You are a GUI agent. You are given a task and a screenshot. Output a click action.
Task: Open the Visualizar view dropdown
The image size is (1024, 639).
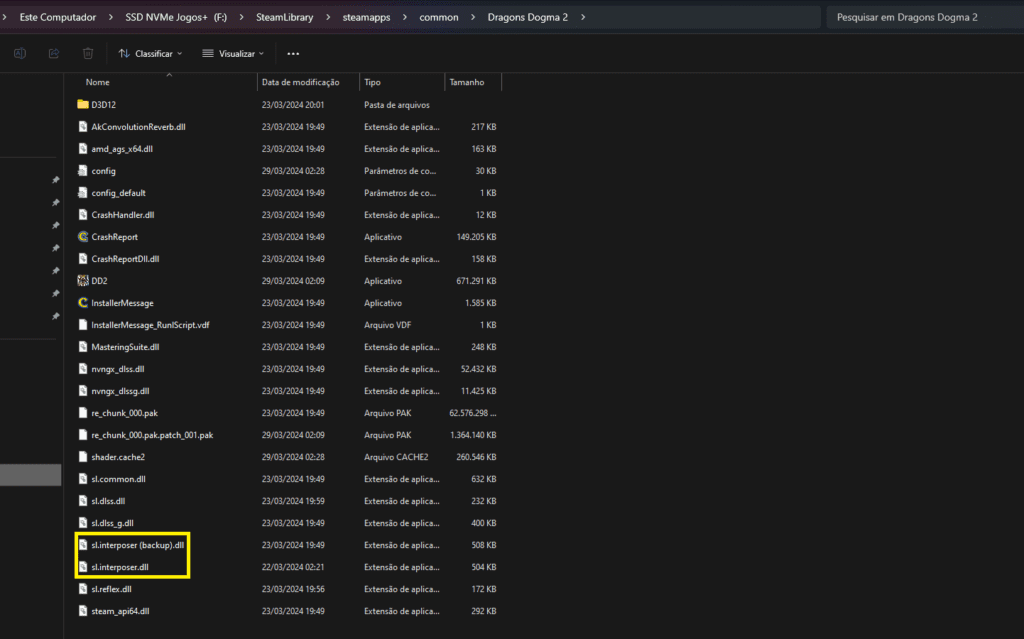pyautogui.click(x=233, y=54)
